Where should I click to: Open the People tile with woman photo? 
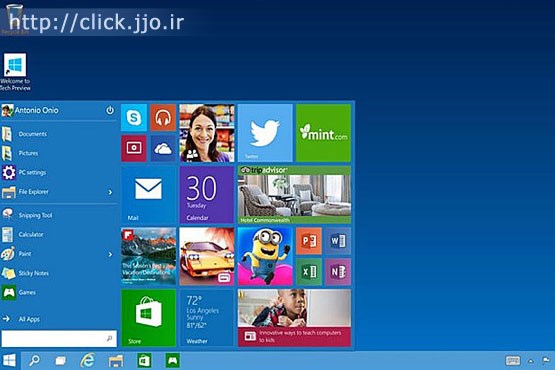click(x=207, y=133)
